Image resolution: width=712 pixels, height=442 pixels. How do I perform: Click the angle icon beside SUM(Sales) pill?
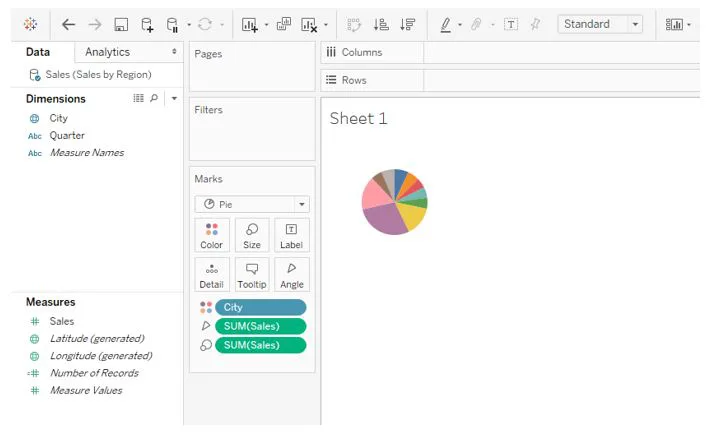[x=206, y=326]
